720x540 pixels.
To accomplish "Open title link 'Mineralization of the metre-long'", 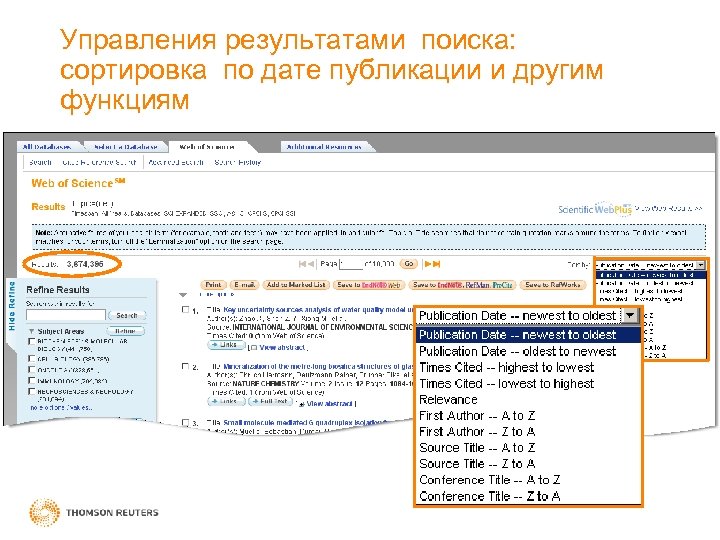I will pyautogui.click(x=318, y=366).
